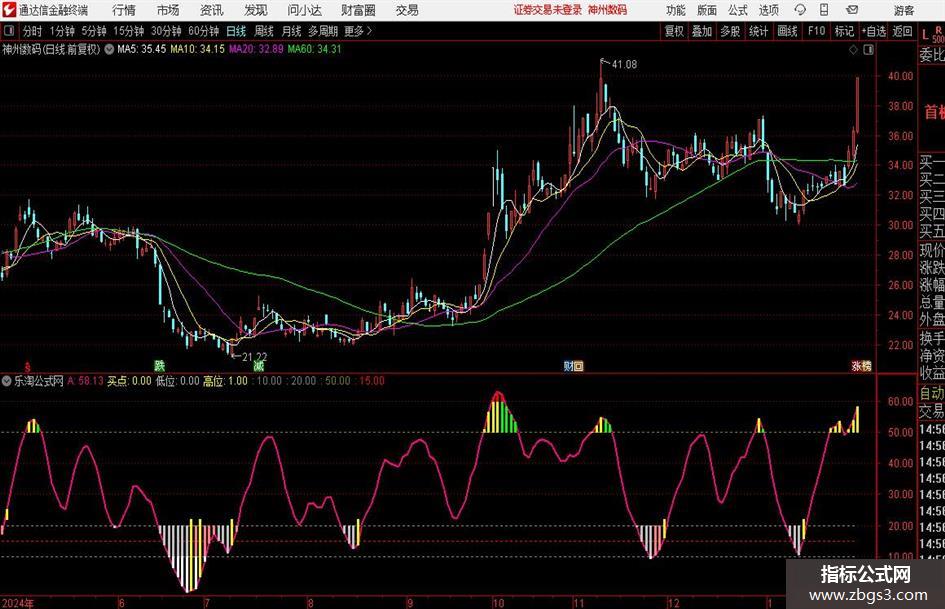Click the 叠加 overlay button
Image resolution: width=945 pixels, height=609 pixels.
tap(702, 31)
